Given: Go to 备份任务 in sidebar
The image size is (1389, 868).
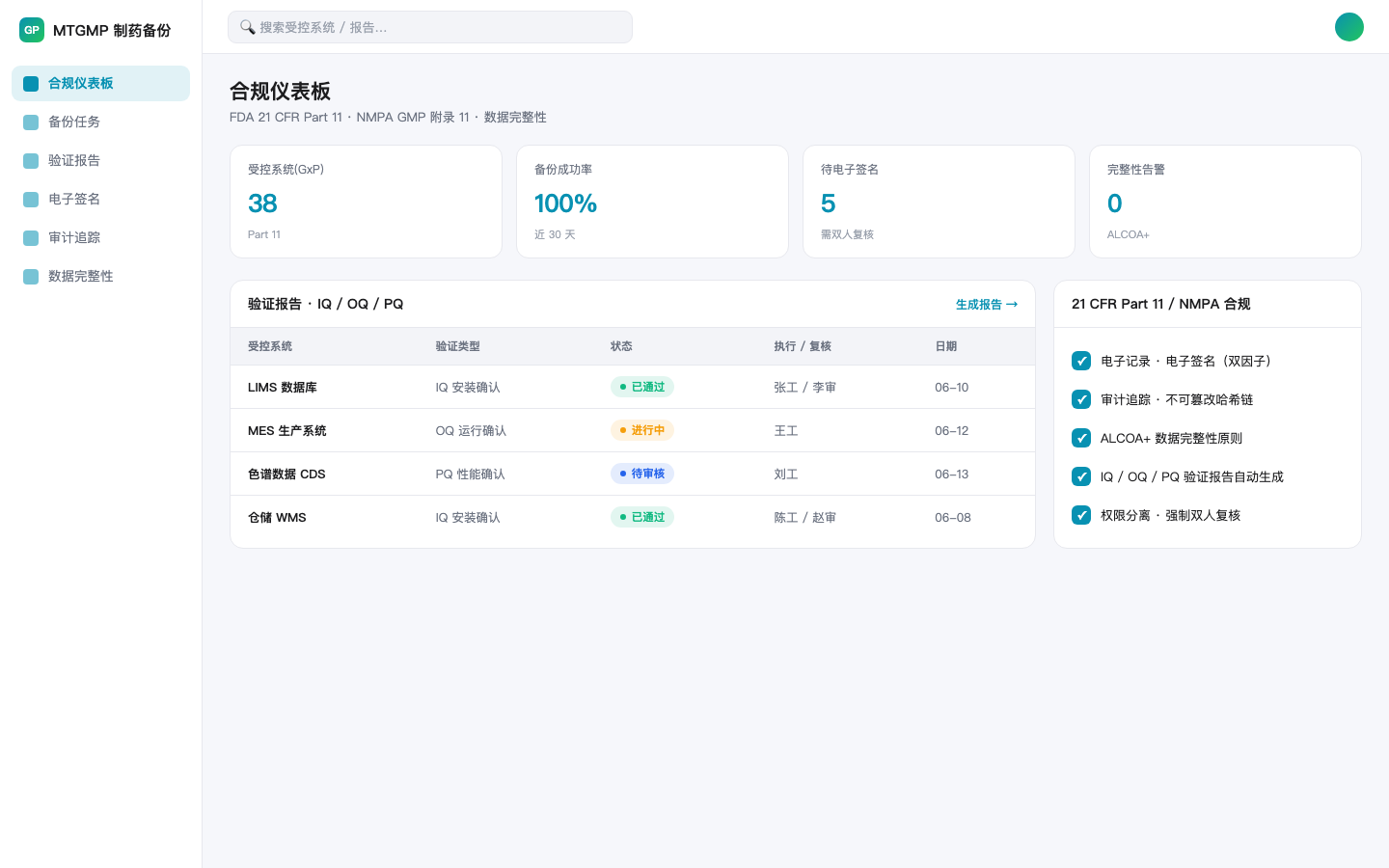Looking at the screenshot, I should coord(100,122).
